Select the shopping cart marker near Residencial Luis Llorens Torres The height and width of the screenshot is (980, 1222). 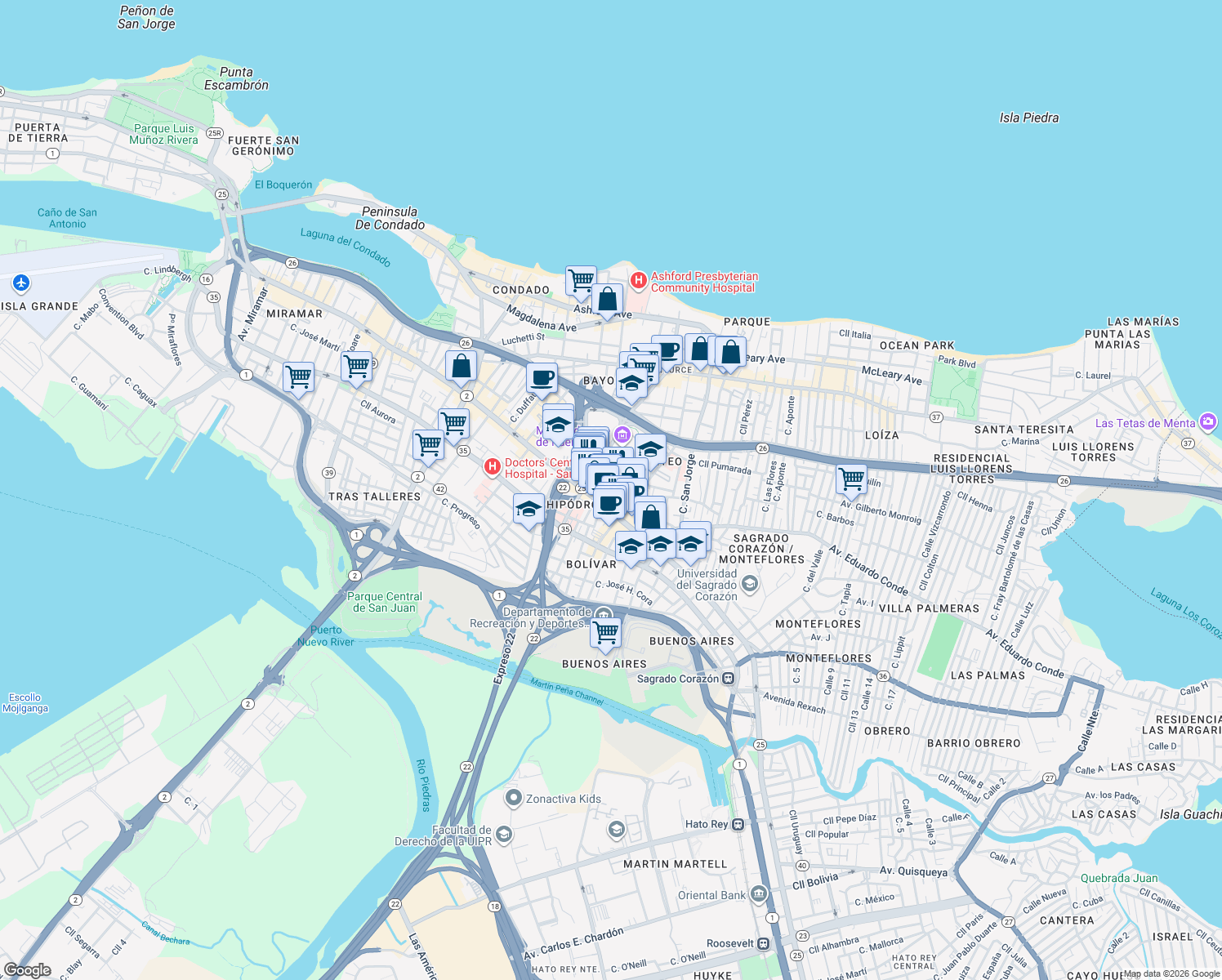point(852,479)
